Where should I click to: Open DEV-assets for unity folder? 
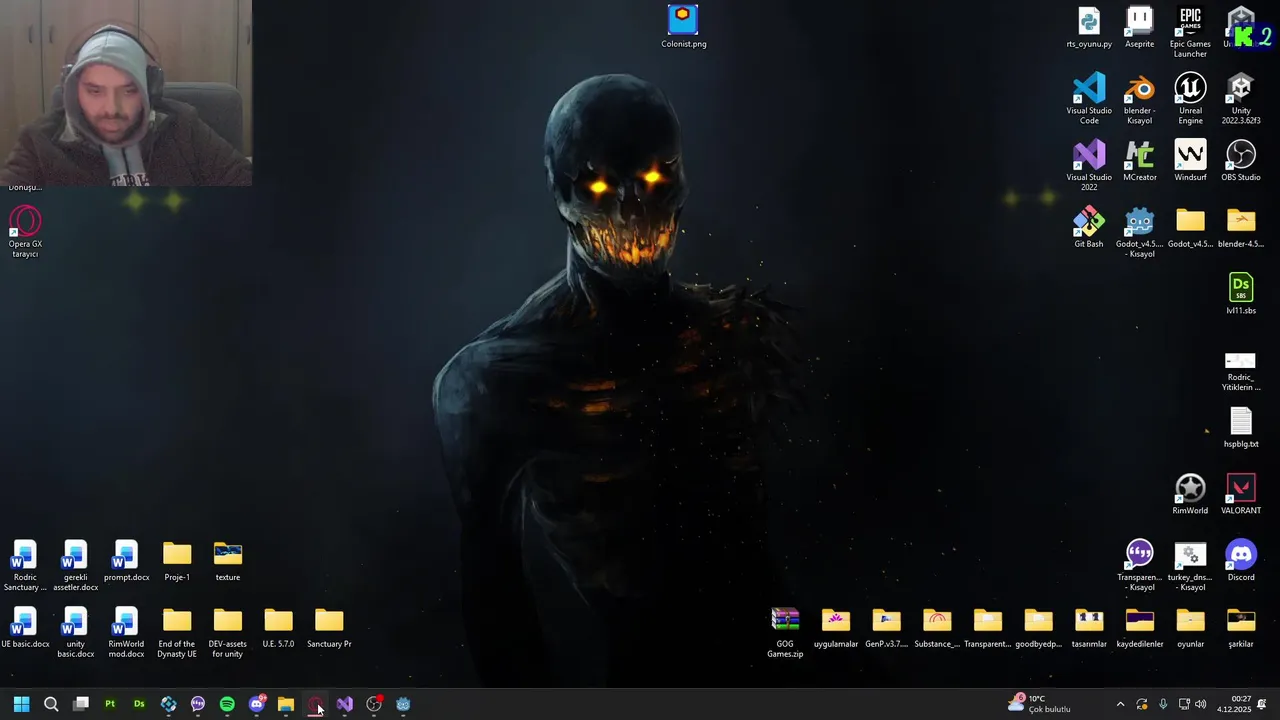[x=228, y=632]
